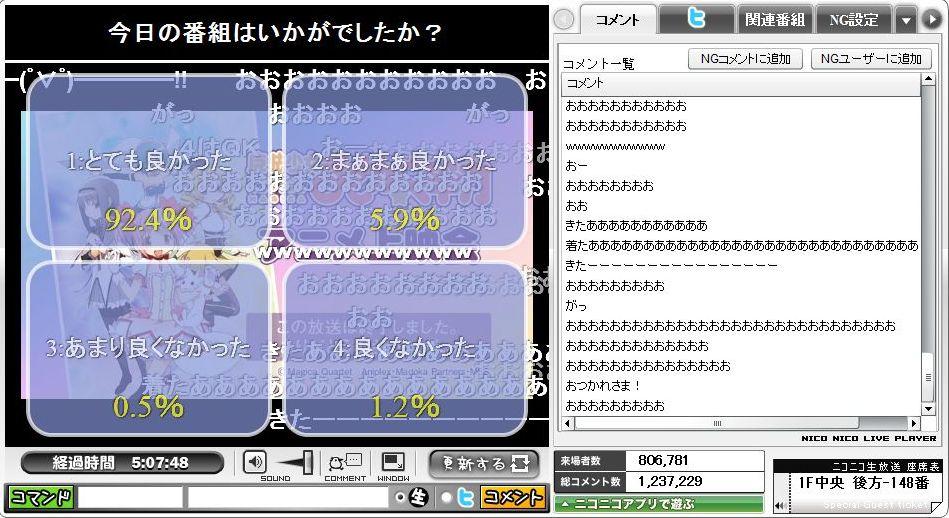Click horizontal scrollbar right arrow
Image resolution: width=949 pixels, height=518 pixels.
coord(914,423)
